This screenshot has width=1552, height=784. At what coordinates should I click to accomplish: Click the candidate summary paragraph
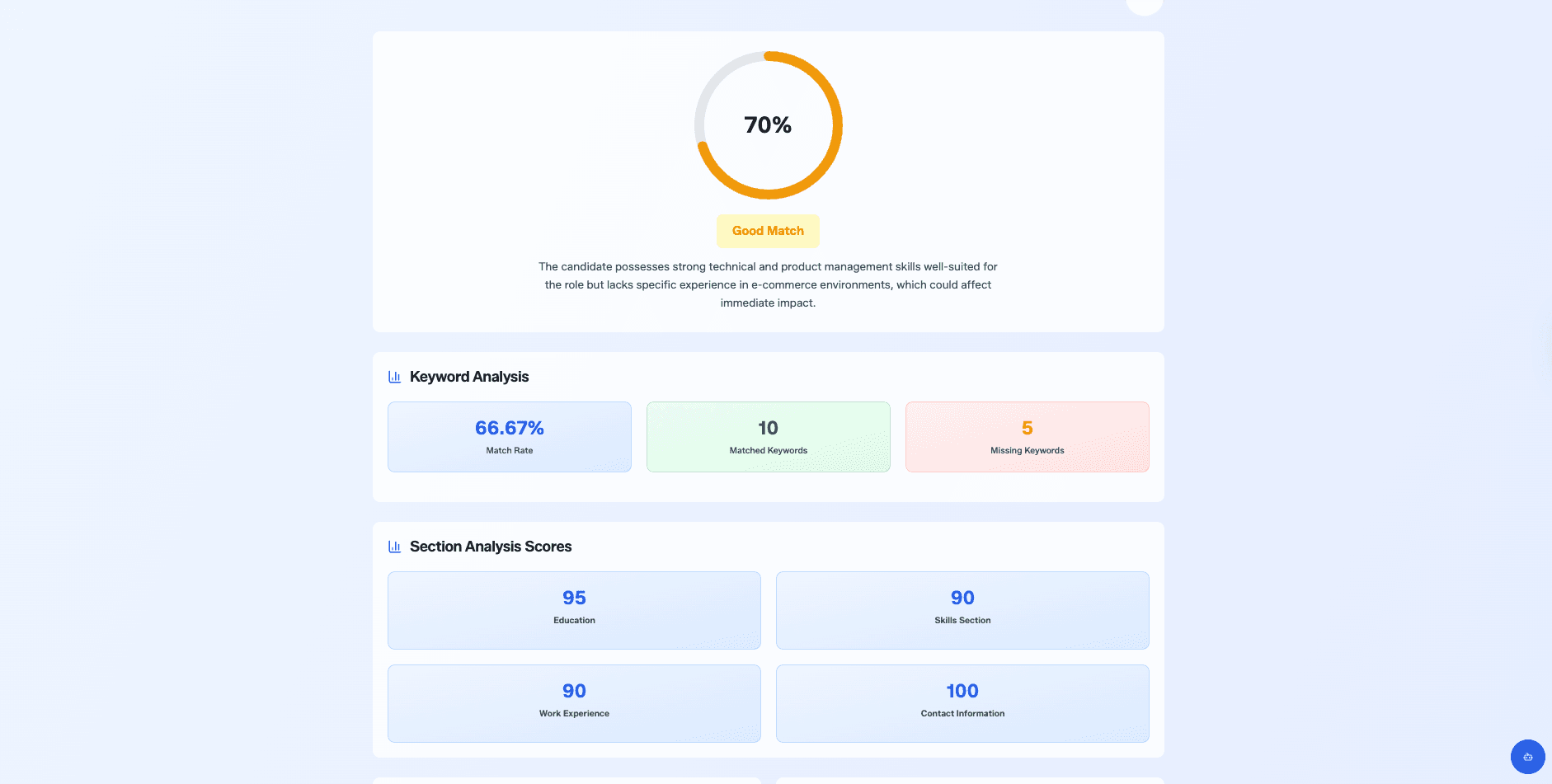[768, 284]
